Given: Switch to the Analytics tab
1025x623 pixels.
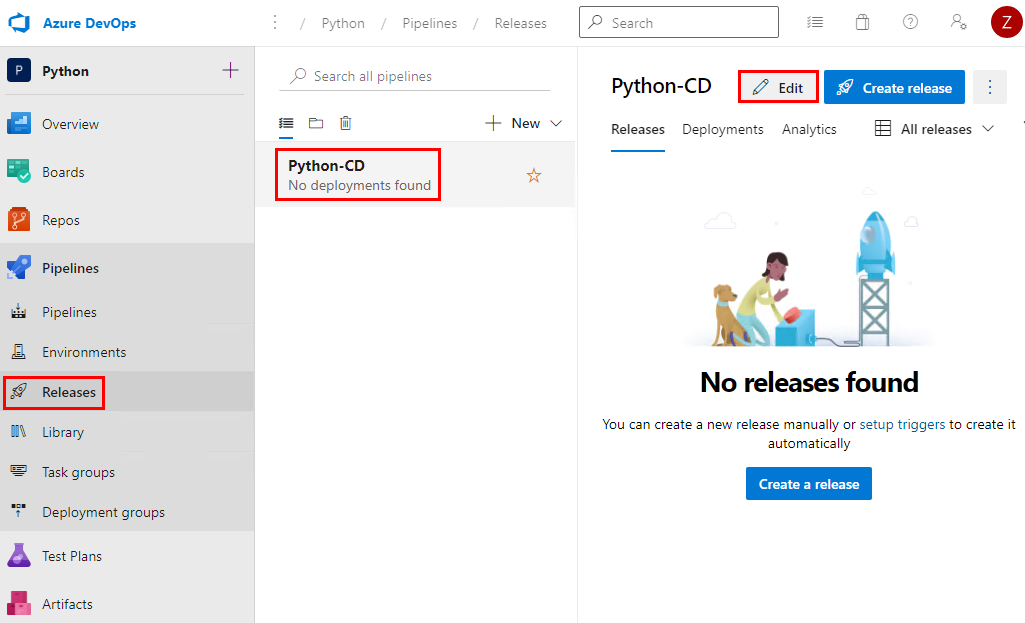Looking at the screenshot, I should click(809, 129).
